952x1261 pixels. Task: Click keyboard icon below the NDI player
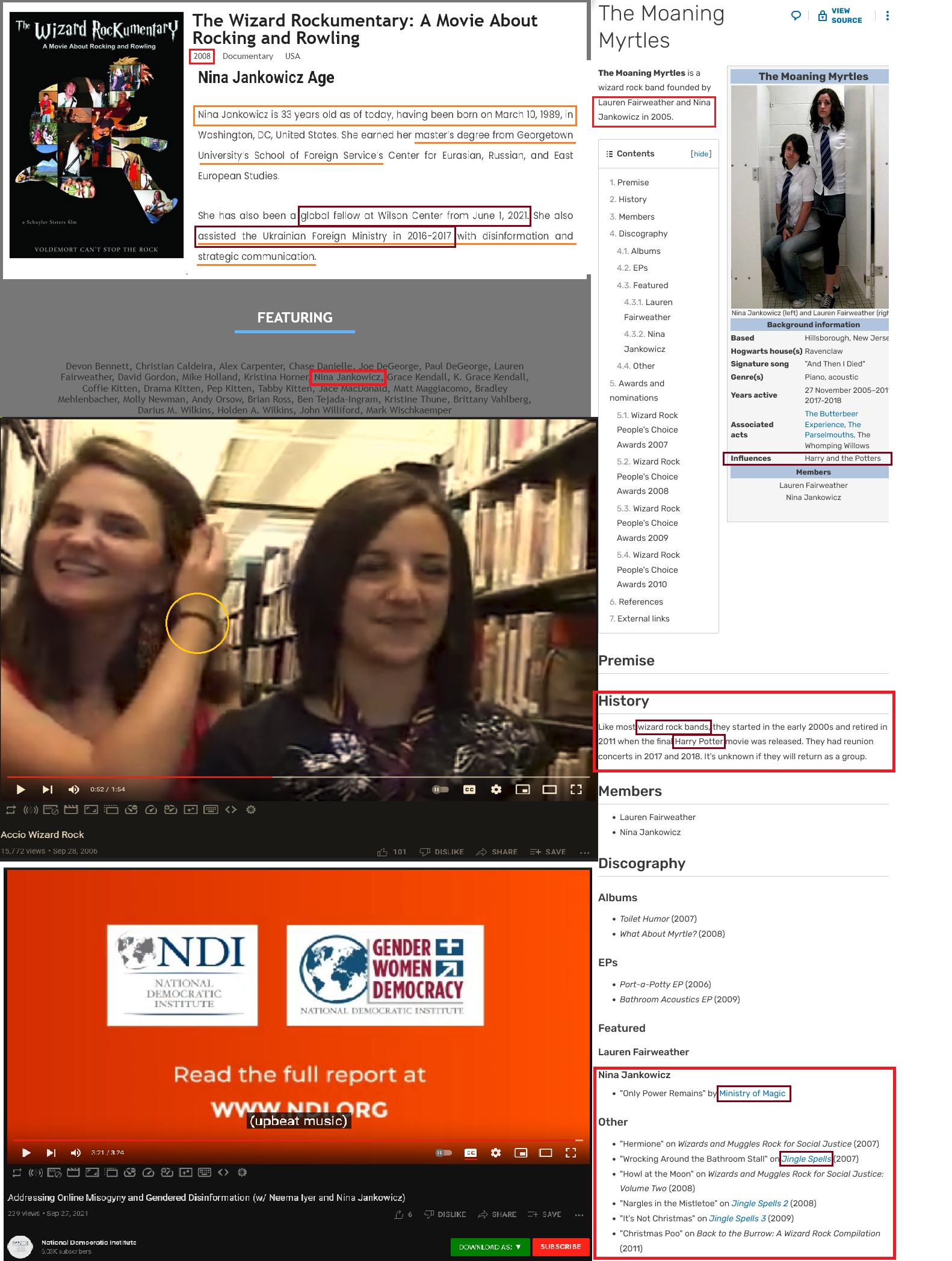205,1172
